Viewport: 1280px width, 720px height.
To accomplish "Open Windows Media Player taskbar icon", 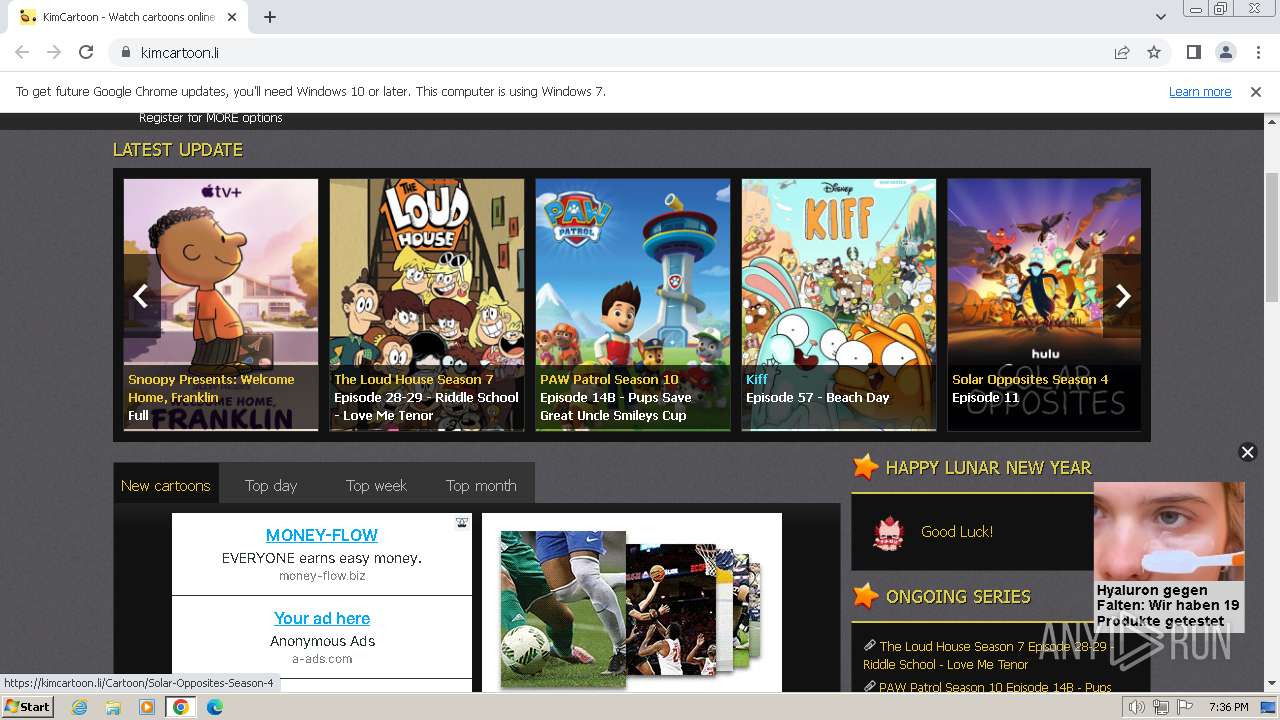I will click(147, 707).
